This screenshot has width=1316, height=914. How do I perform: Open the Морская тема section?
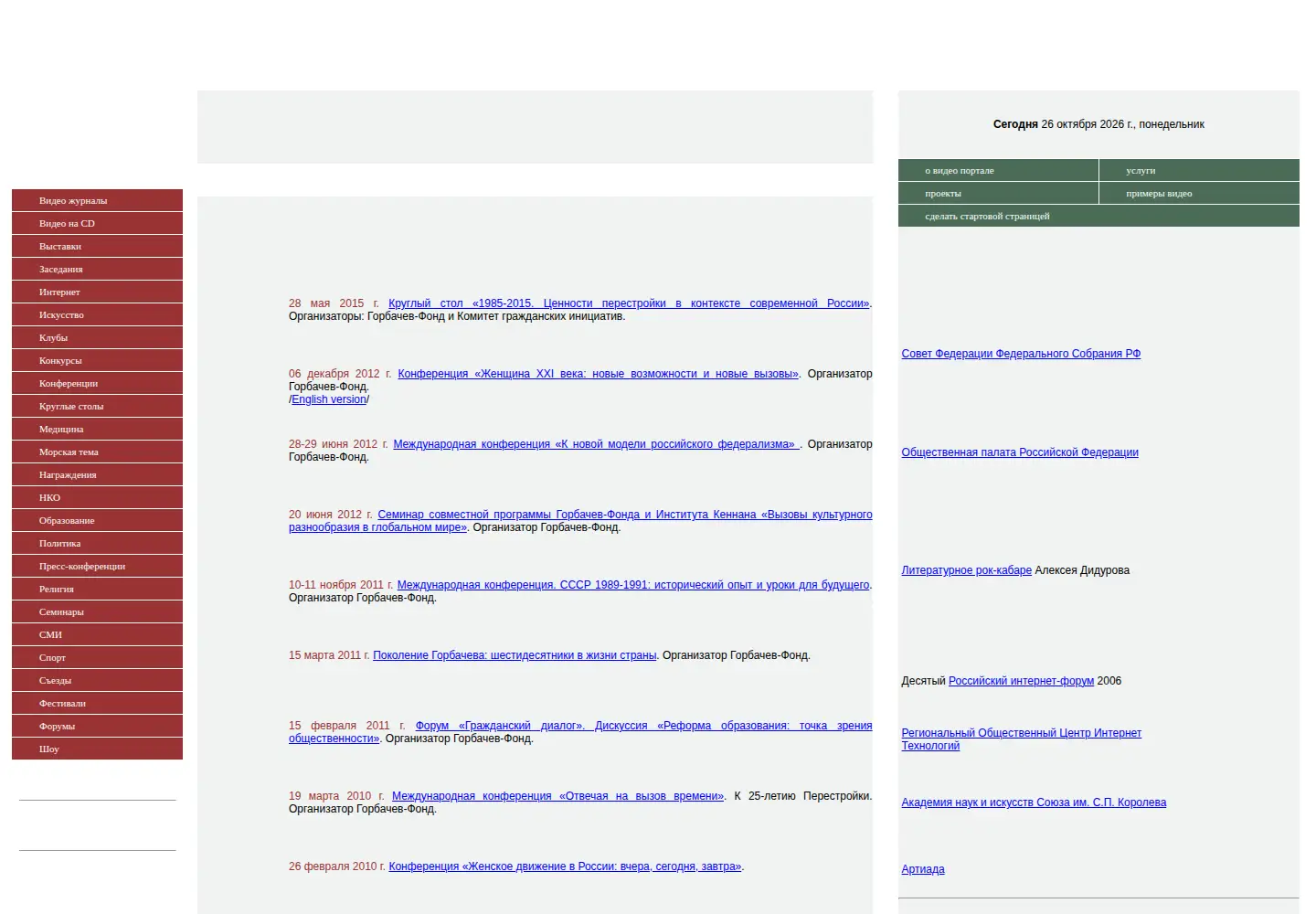97,452
